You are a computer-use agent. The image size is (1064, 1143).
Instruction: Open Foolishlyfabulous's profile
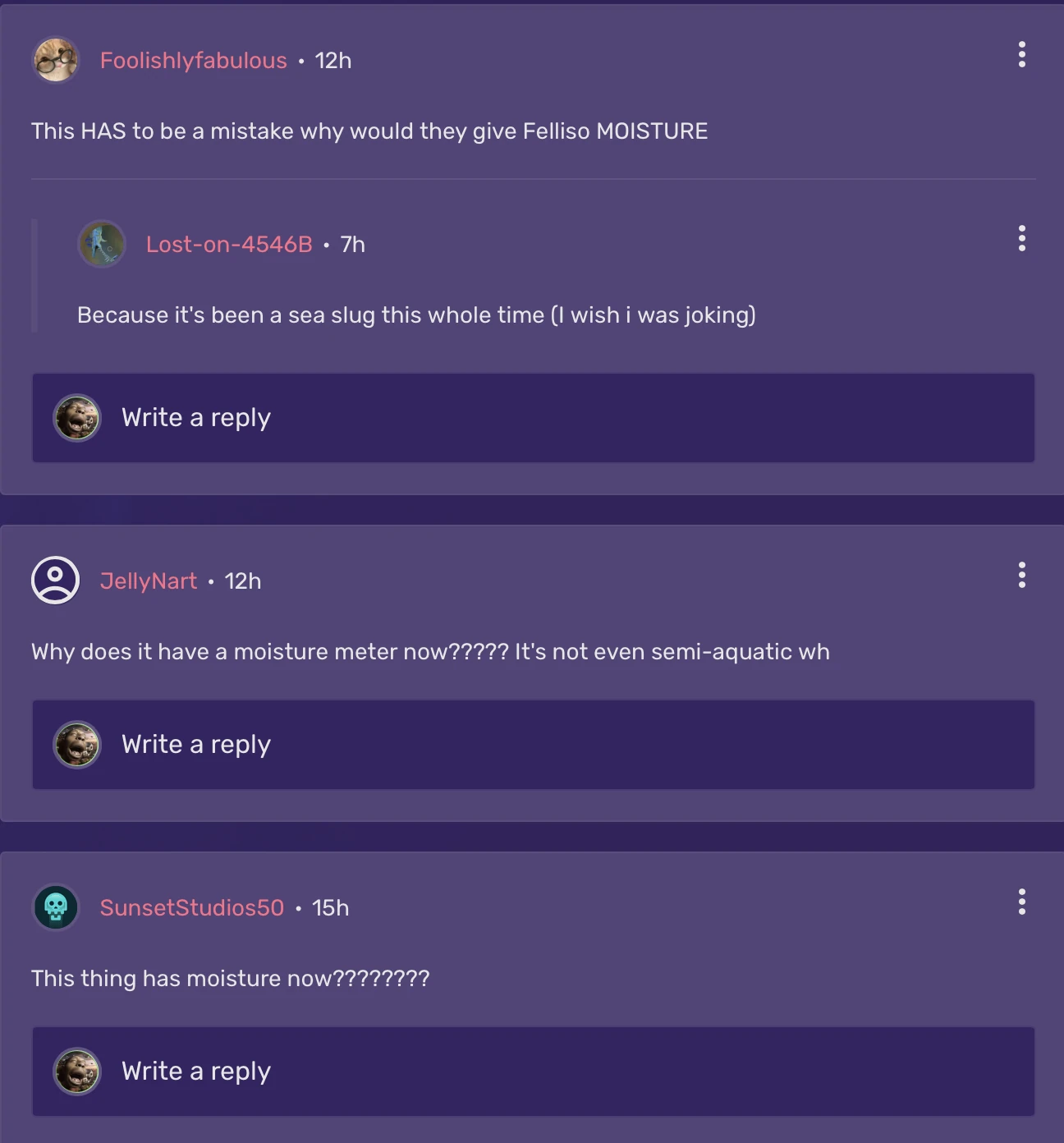point(193,60)
